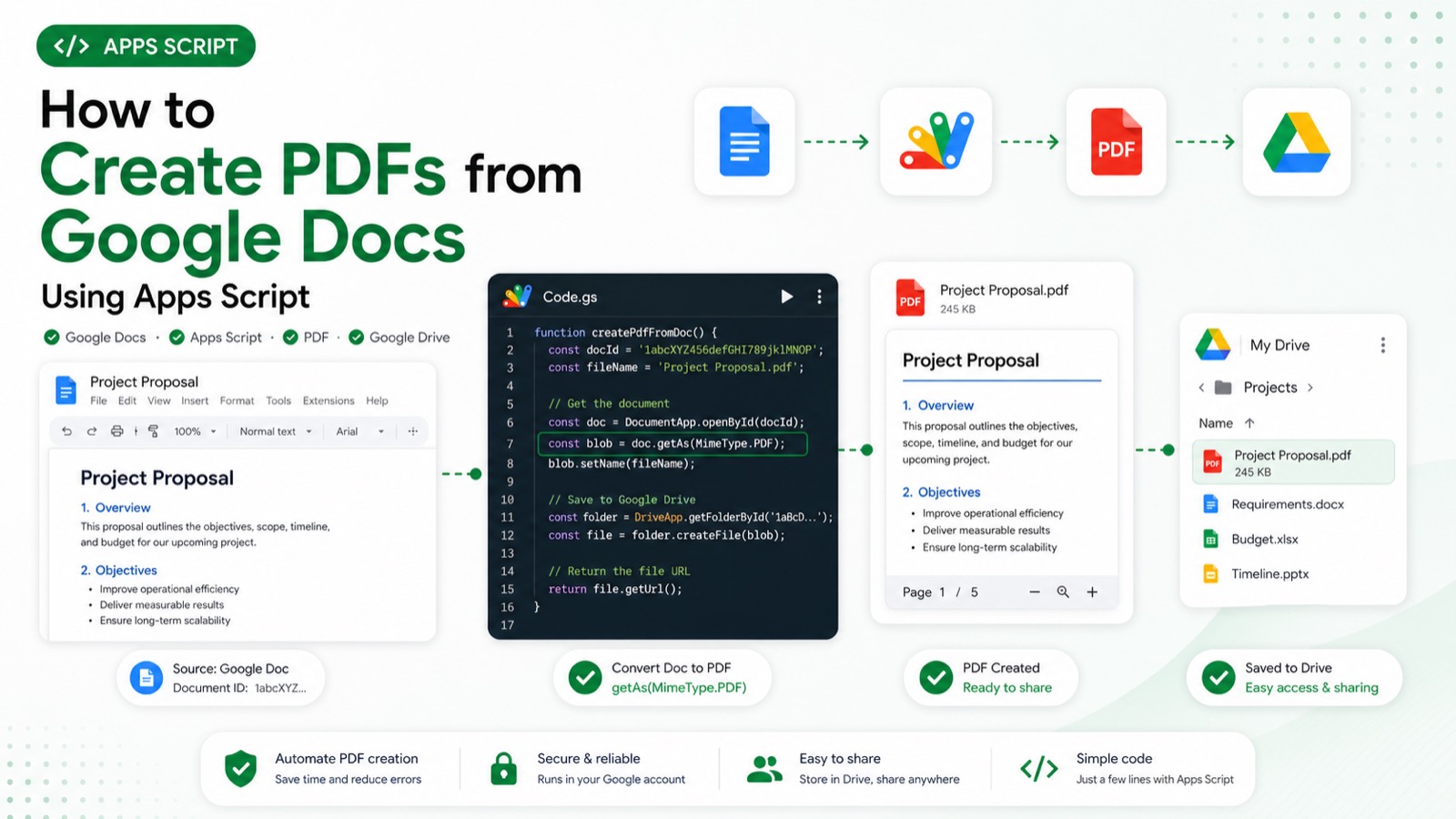Click the return file.getUrl() code line
1456x819 pixels.
pyautogui.click(x=615, y=589)
